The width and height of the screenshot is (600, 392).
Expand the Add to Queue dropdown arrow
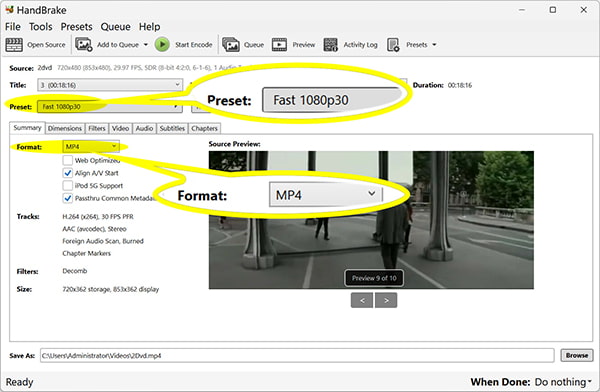point(146,45)
